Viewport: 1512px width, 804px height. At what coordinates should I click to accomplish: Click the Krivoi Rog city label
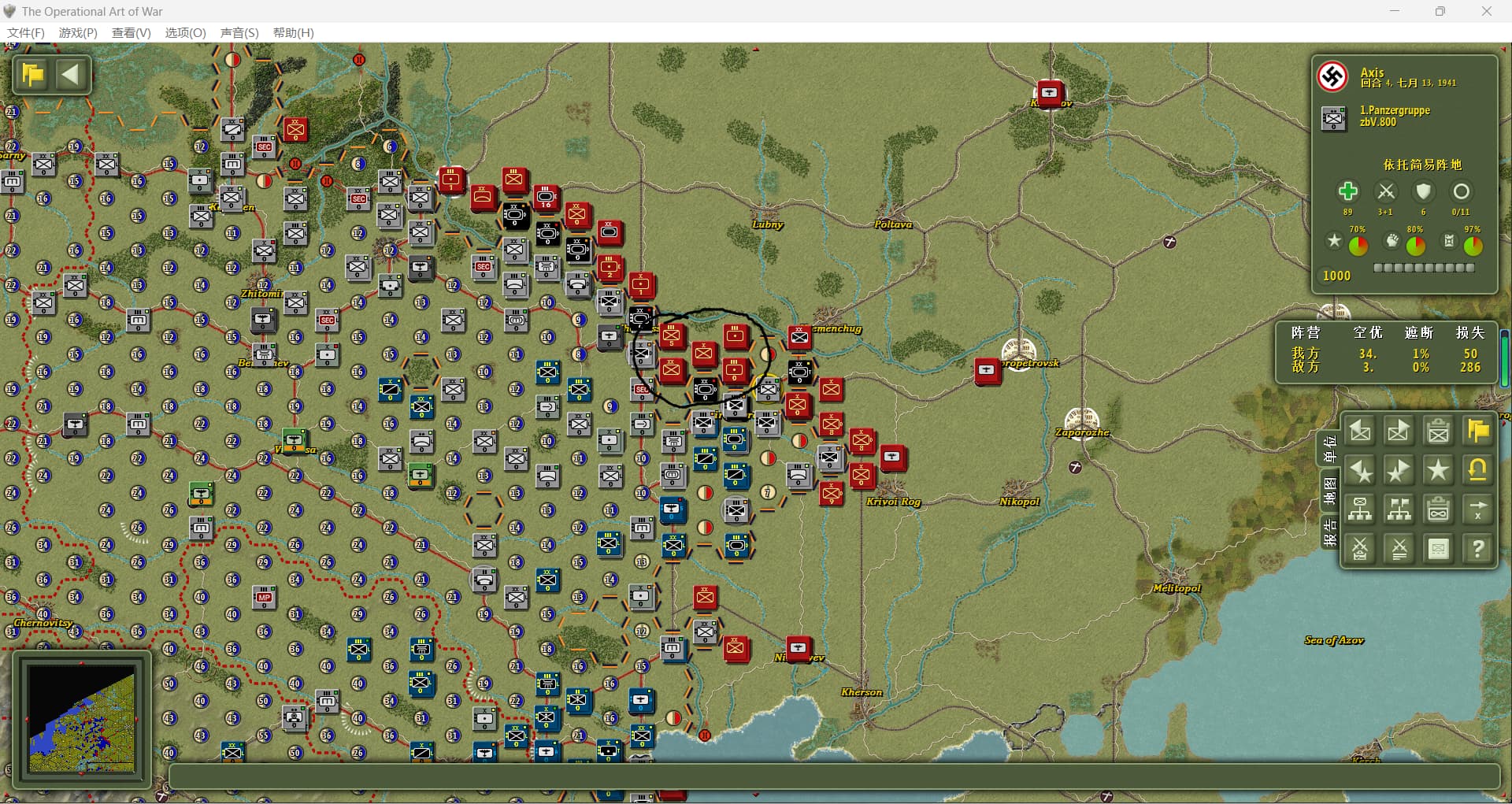click(893, 502)
